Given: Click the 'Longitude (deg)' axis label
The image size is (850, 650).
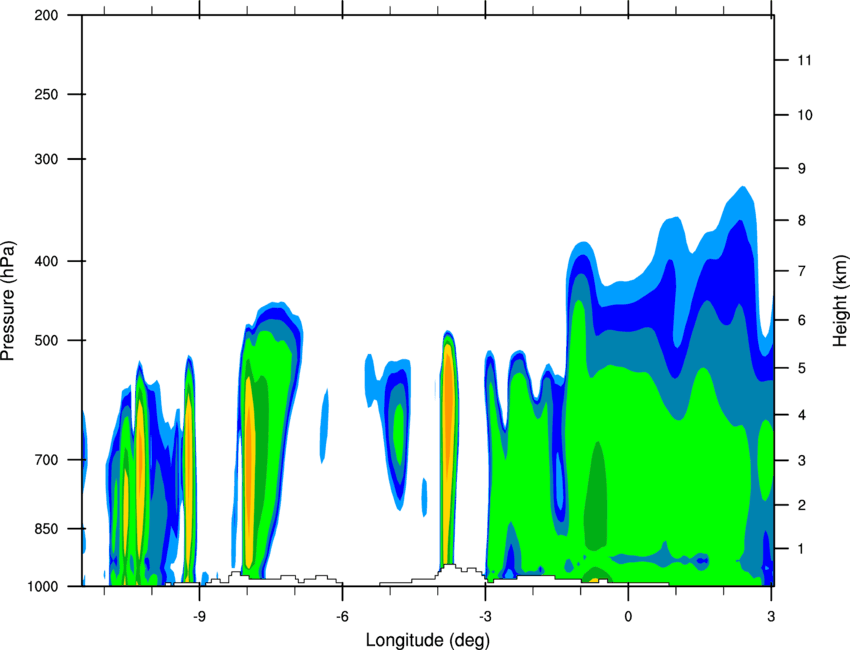Looking at the screenshot, I should 428,640.
